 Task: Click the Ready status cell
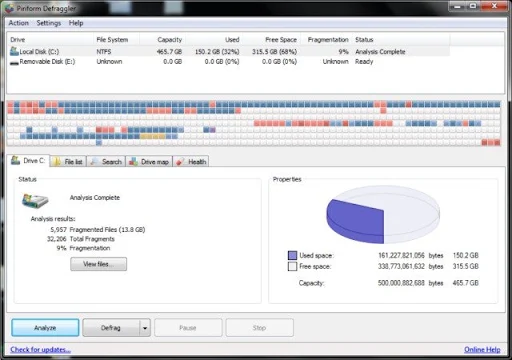click(364, 62)
